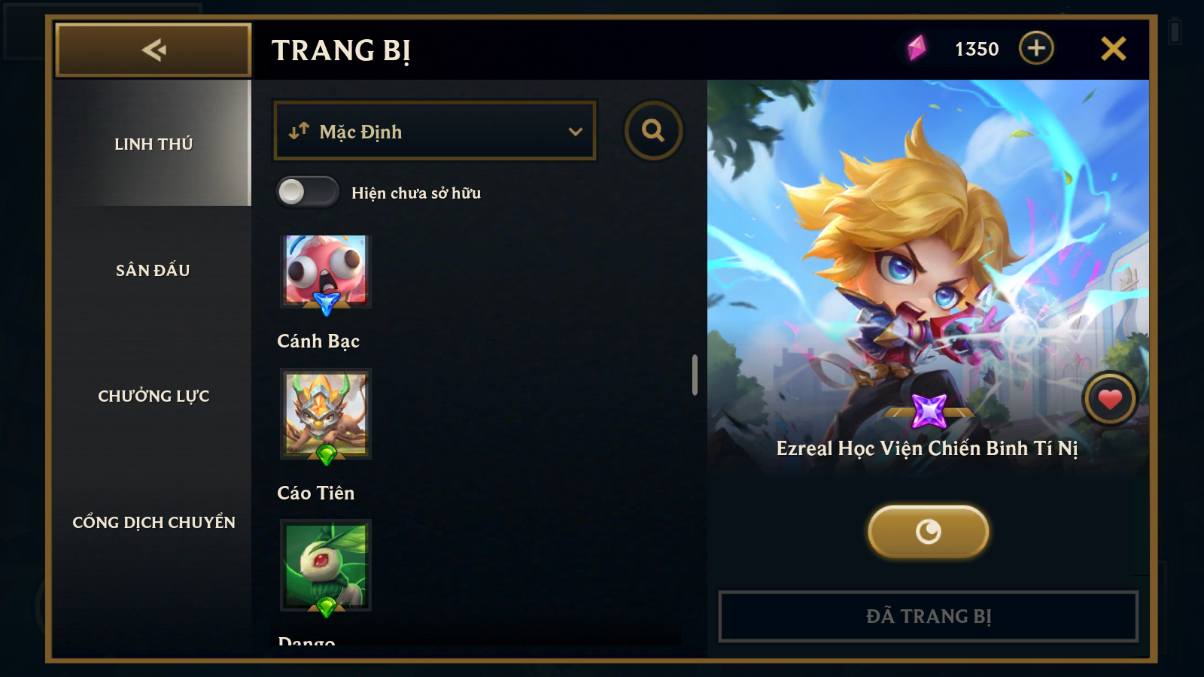Click the pink gem currency icon

916,48
